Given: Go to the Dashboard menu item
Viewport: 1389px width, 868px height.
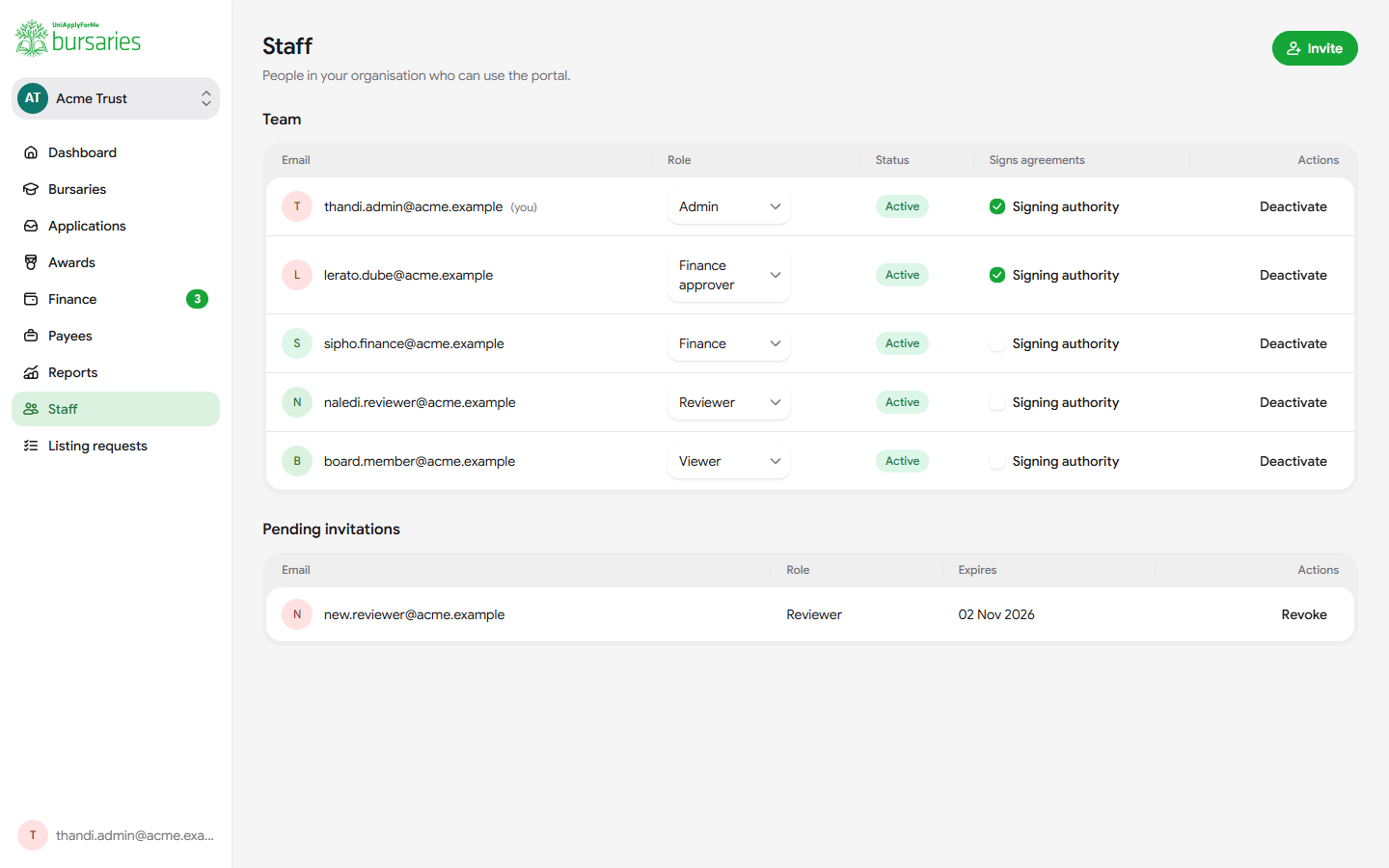Looking at the screenshot, I should [116, 152].
